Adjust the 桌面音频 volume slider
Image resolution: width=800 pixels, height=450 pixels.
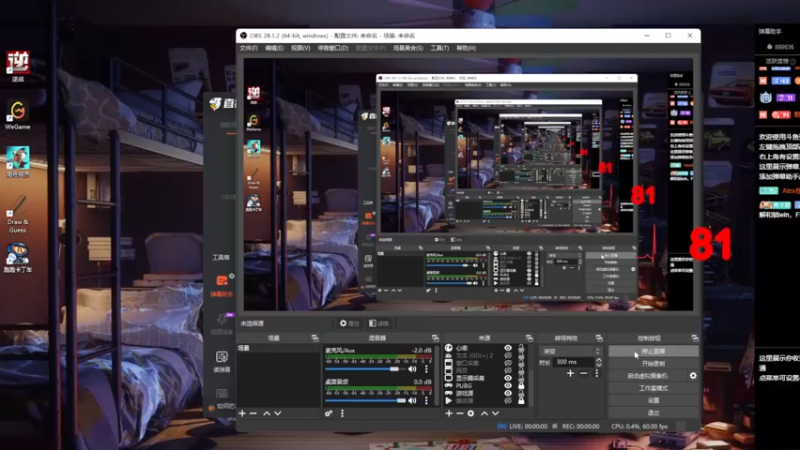coord(365,401)
